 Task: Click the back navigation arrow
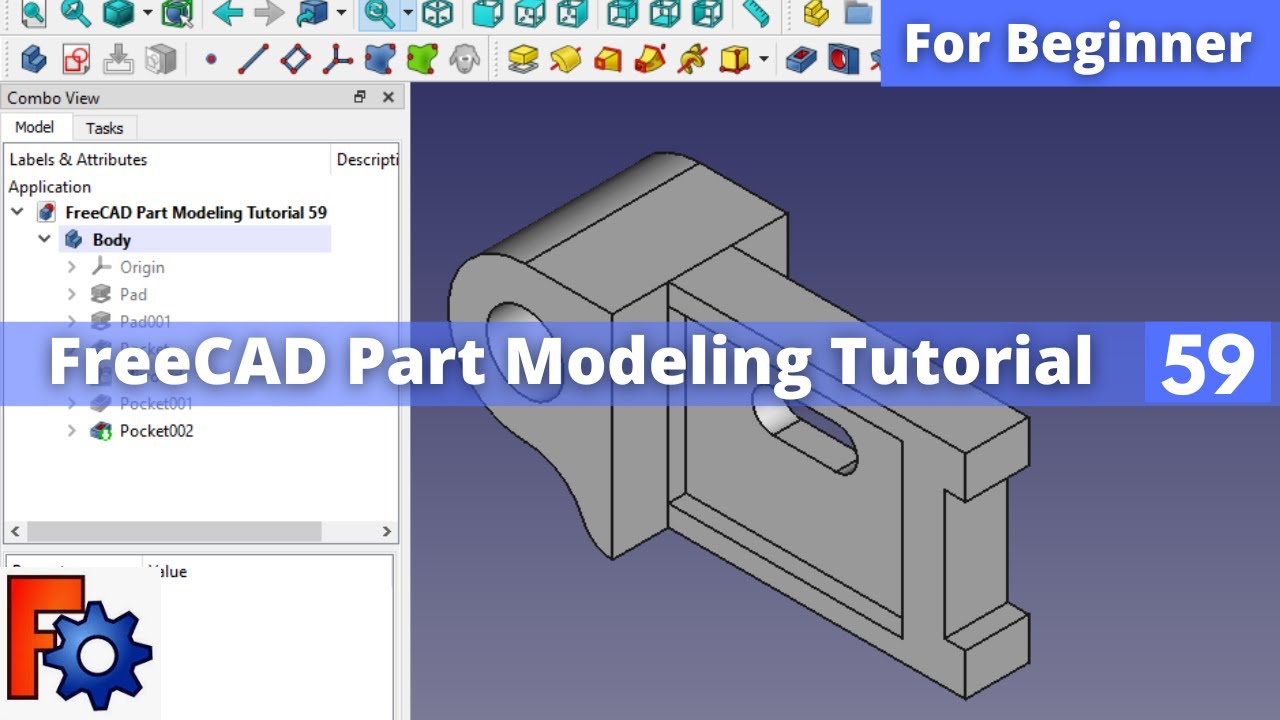[x=227, y=13]
